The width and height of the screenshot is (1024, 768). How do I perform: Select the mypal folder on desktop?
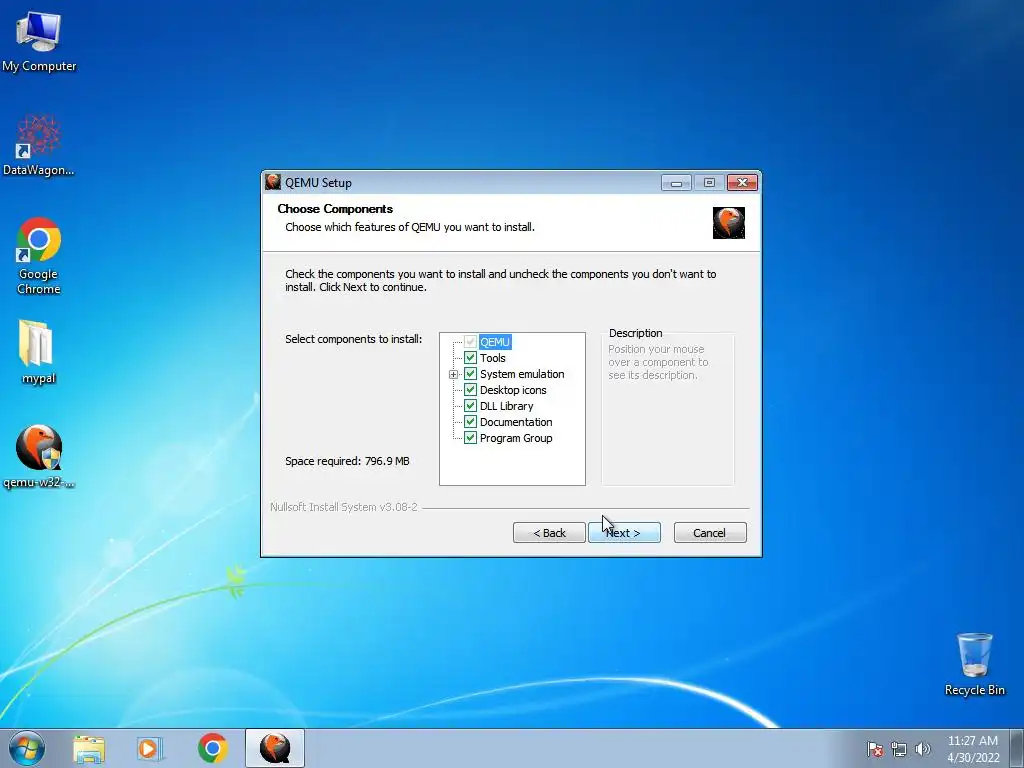(x=39, y=353)
